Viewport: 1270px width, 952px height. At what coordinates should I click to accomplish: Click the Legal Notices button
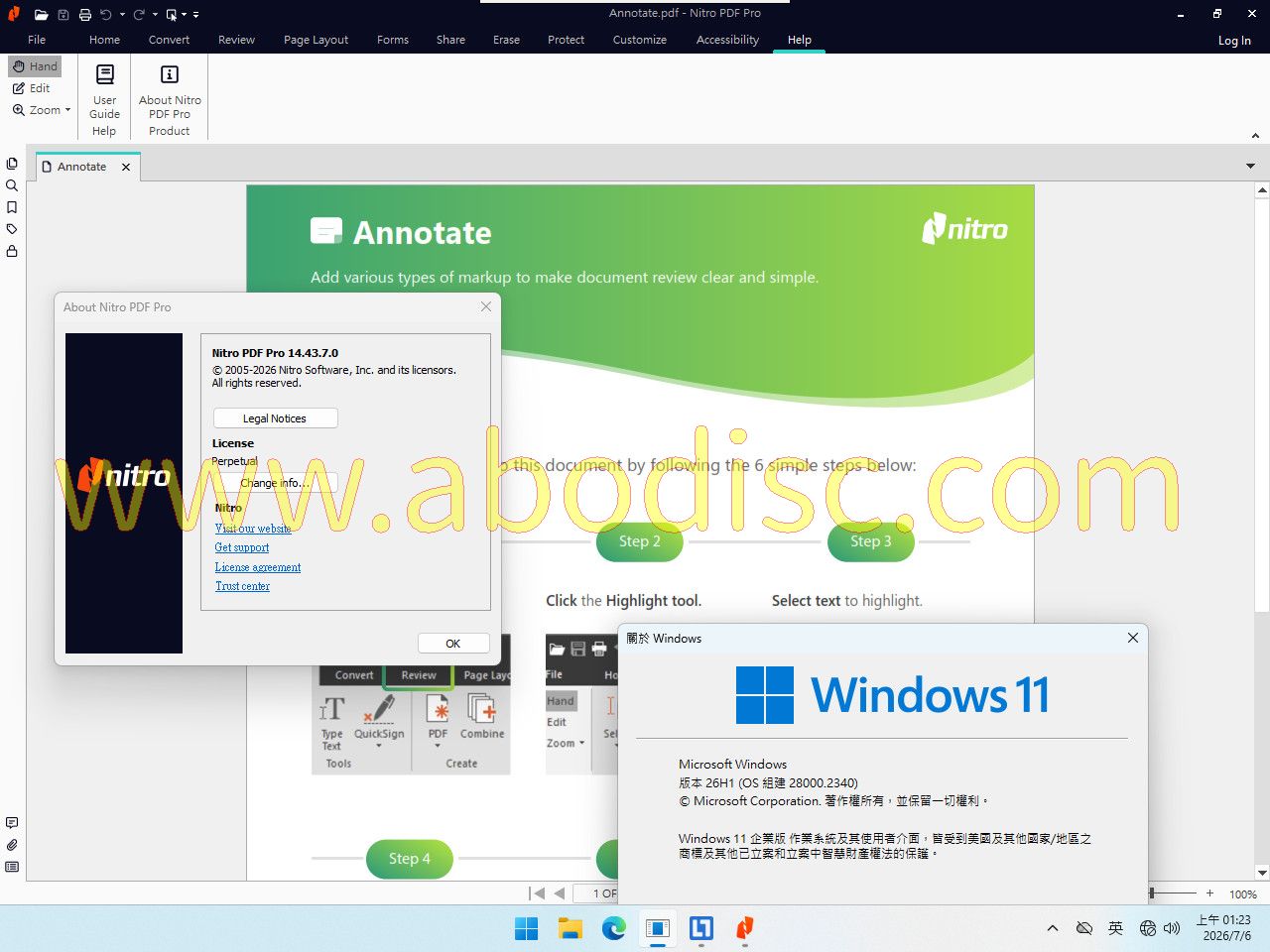pyautogui.click(x=275, y=418)
